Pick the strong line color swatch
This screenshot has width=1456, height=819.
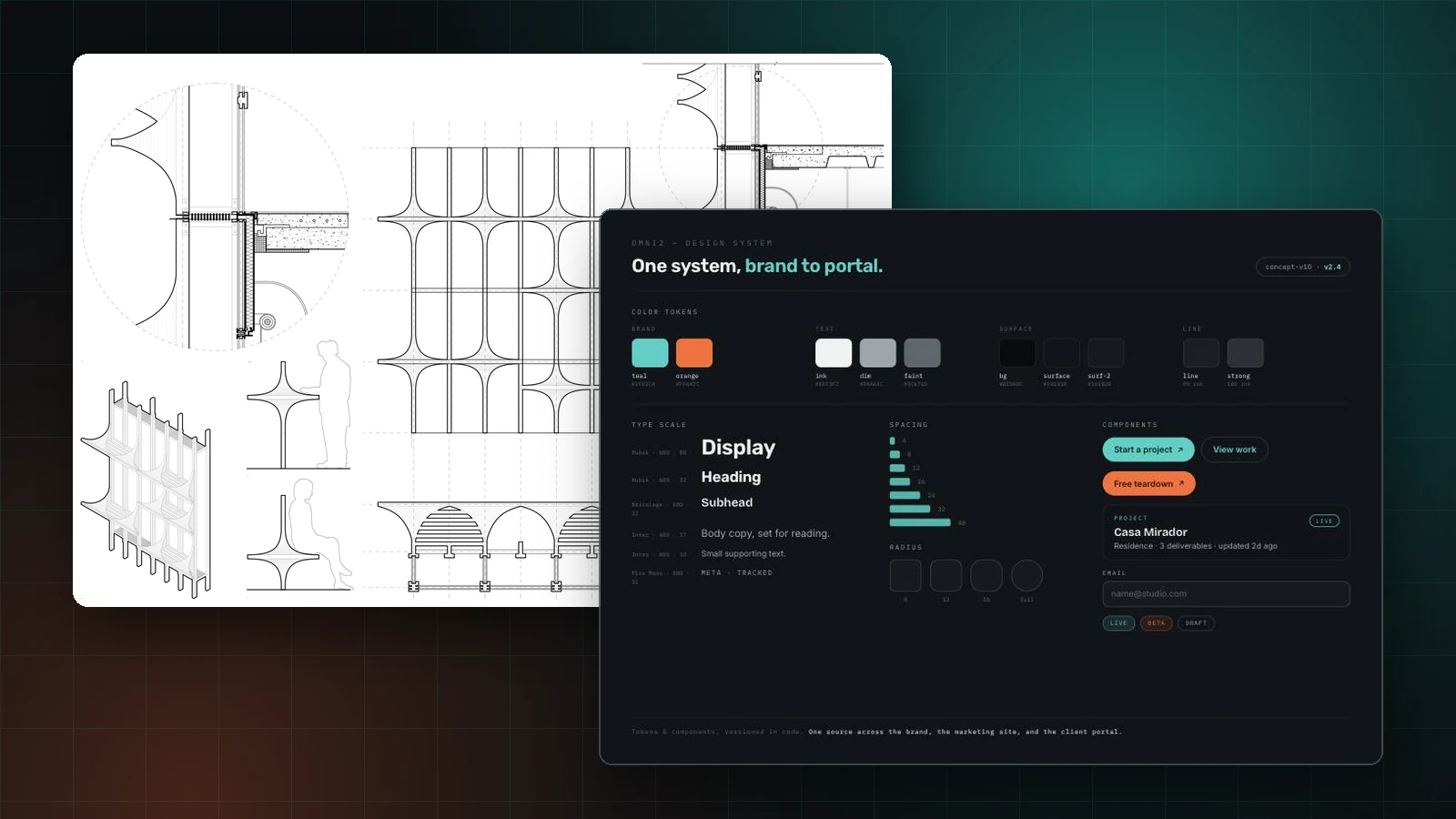[1245, 352]
